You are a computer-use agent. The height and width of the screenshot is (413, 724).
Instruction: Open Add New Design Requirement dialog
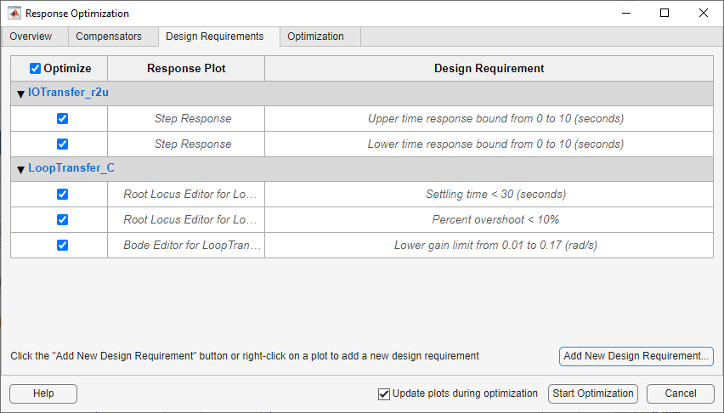(636, 356)
